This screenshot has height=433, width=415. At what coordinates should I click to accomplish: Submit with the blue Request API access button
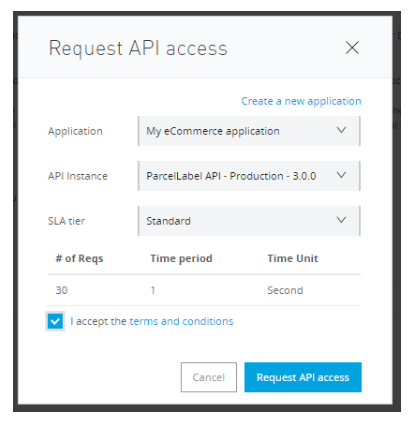(x=303, y=377)
